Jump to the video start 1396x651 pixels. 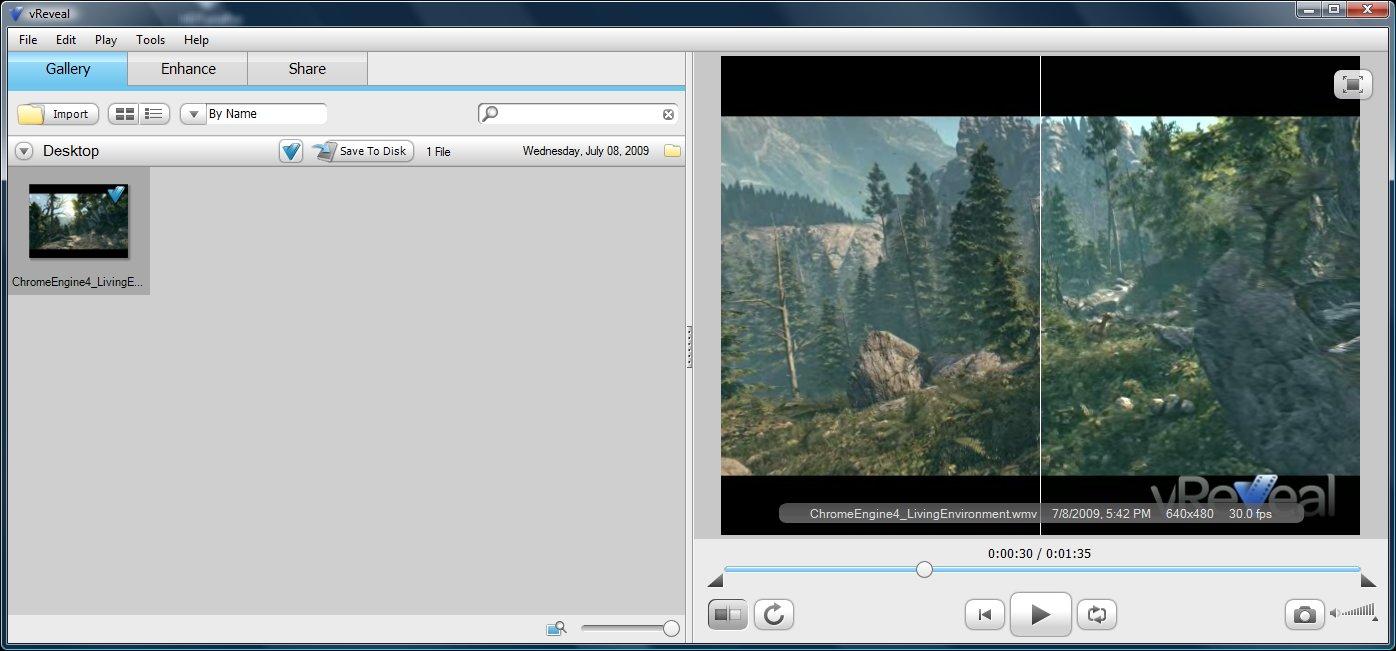(985, 615)
